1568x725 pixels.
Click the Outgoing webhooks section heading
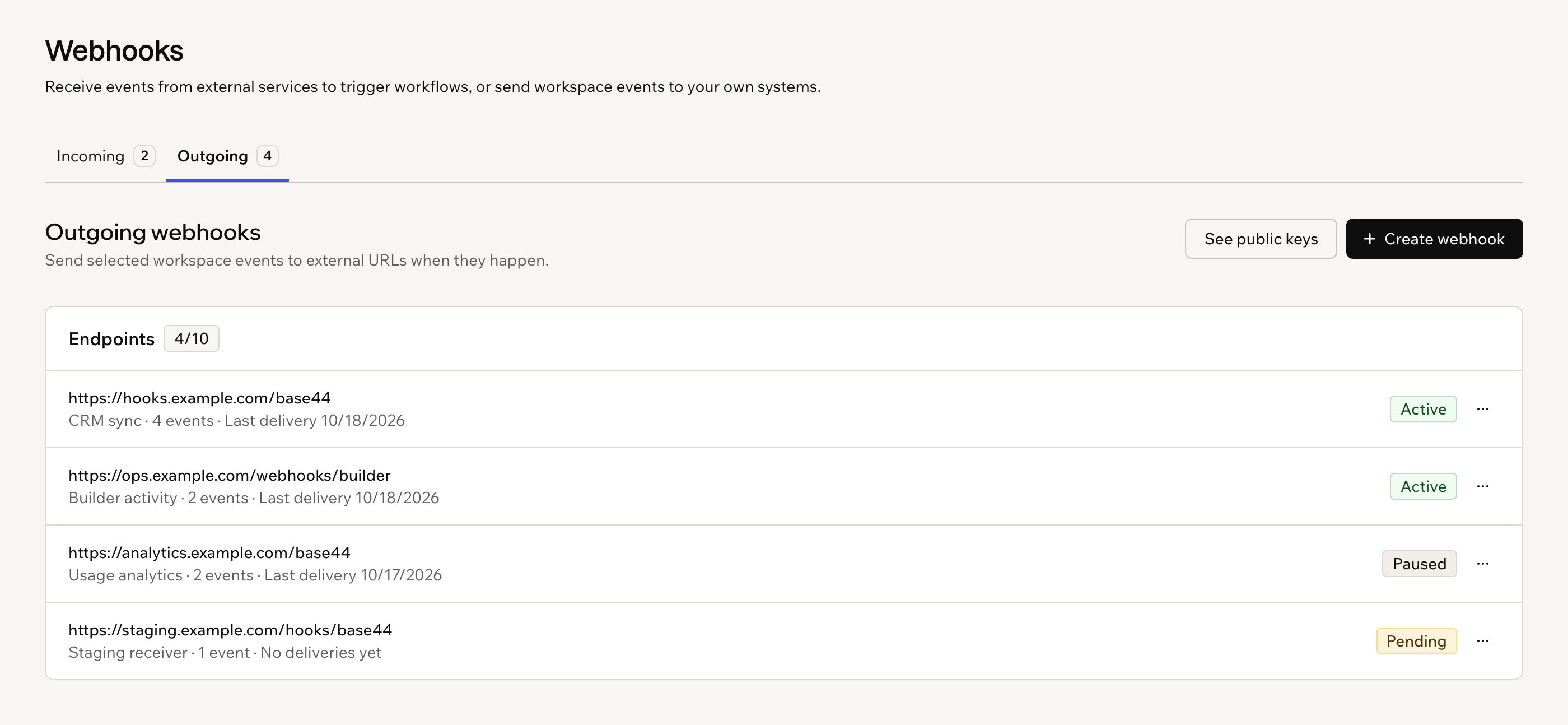(153, 232)
